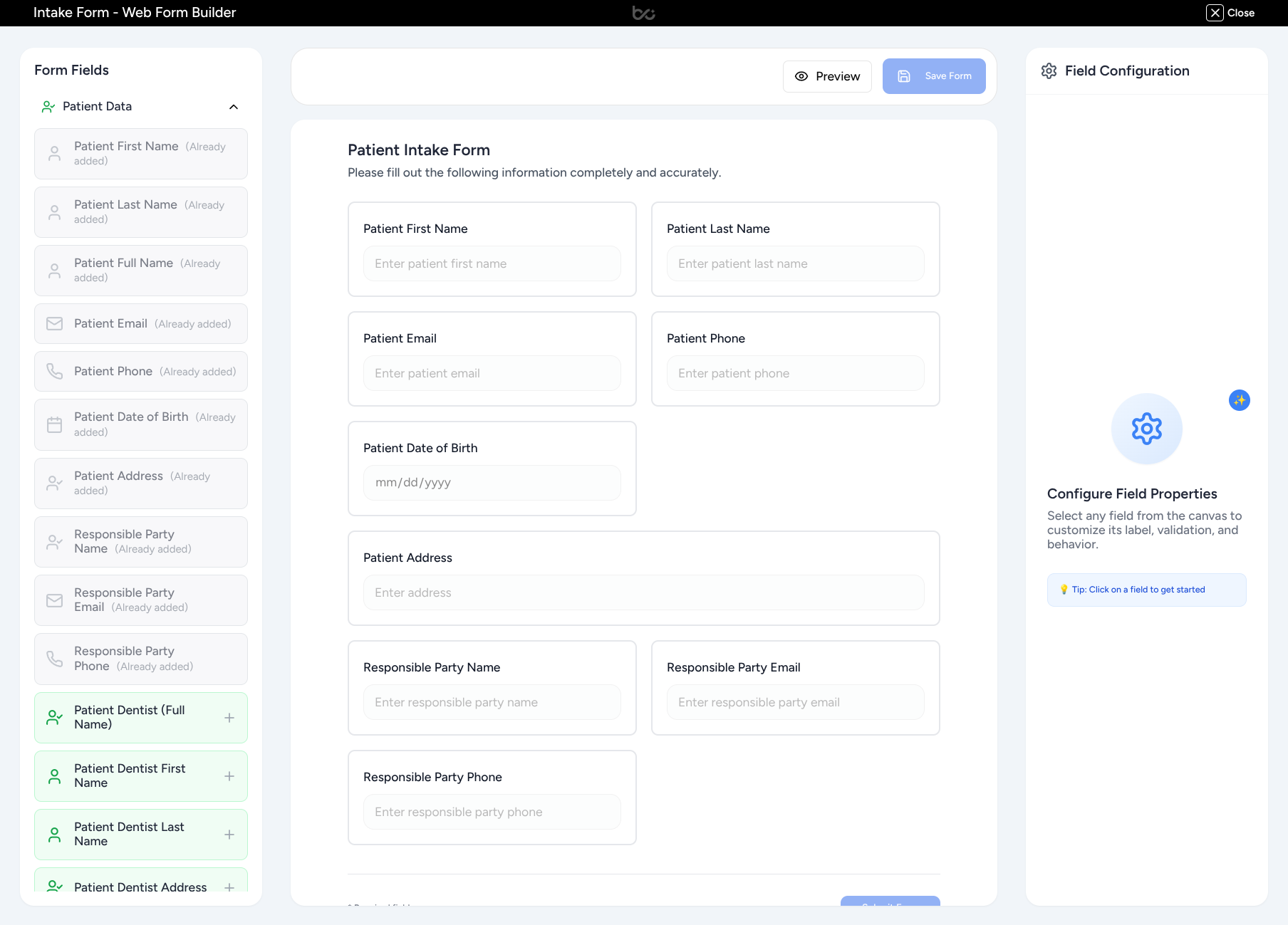
Task: Click the person-check icon next to Patient Data
Action: point(48,106)
